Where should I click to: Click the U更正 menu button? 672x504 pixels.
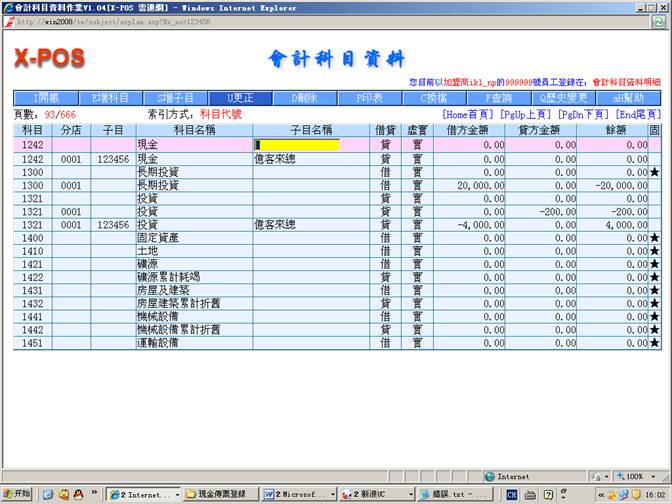point(239,98)
